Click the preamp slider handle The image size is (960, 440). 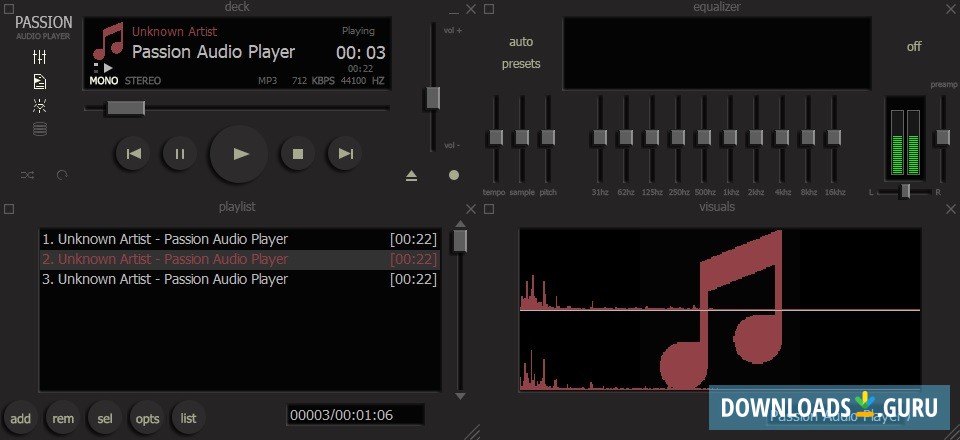[x=942, y=138]
